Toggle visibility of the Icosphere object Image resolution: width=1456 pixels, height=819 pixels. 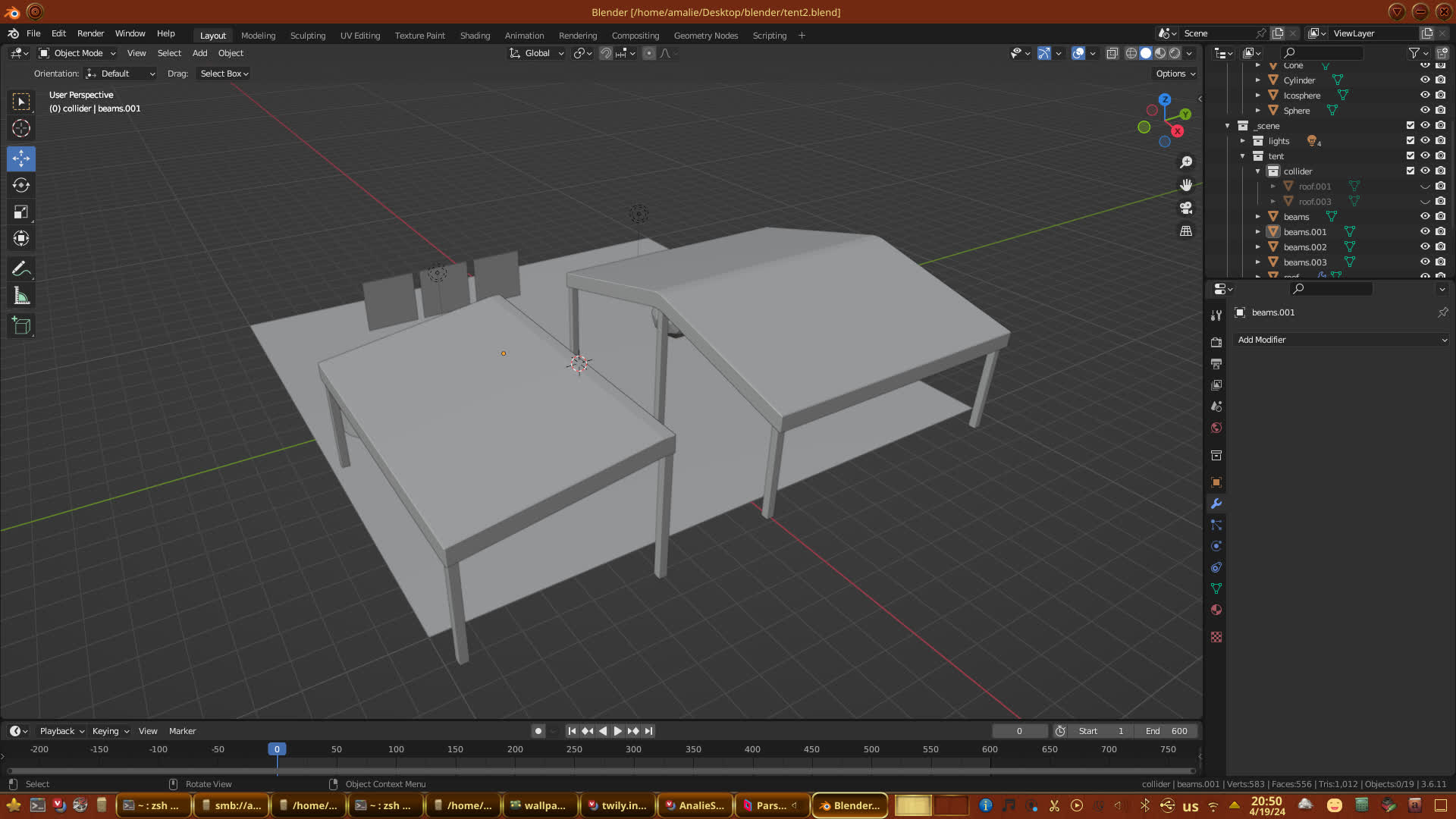pos(1425,96)
